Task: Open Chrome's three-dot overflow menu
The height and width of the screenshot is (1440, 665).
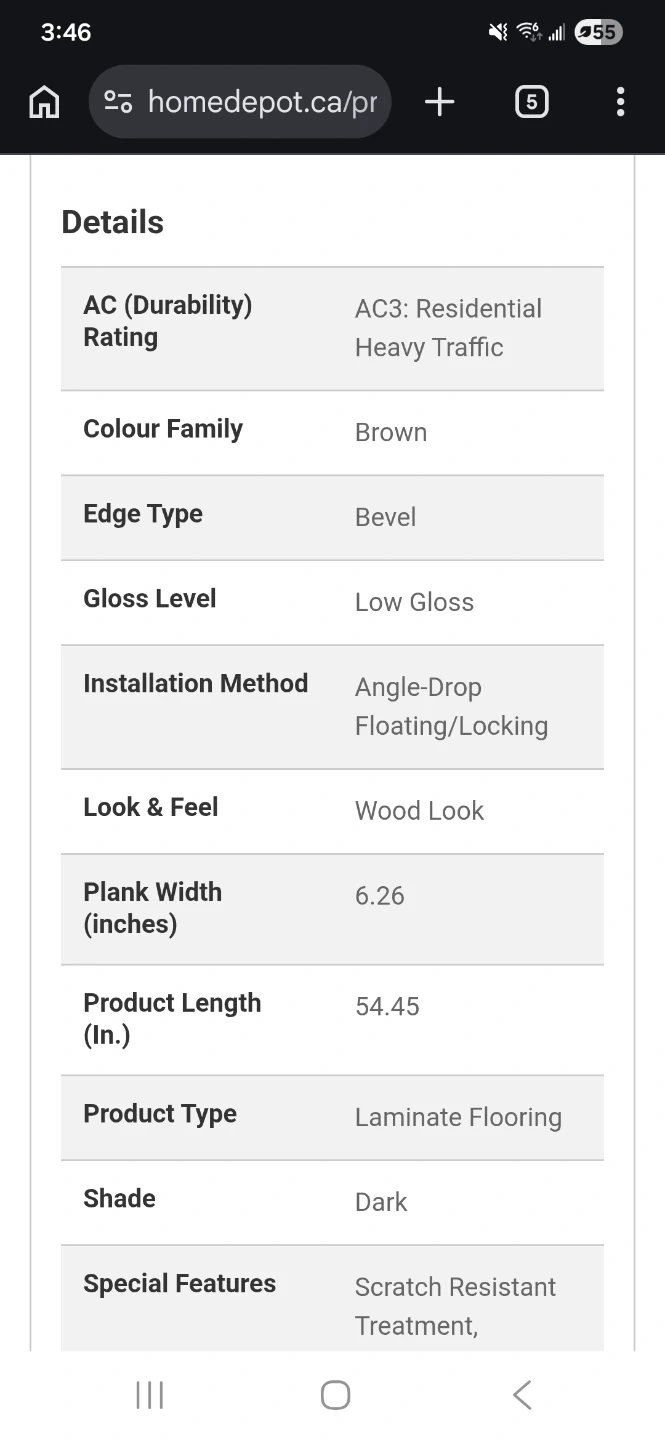Action: click(620, 102)
